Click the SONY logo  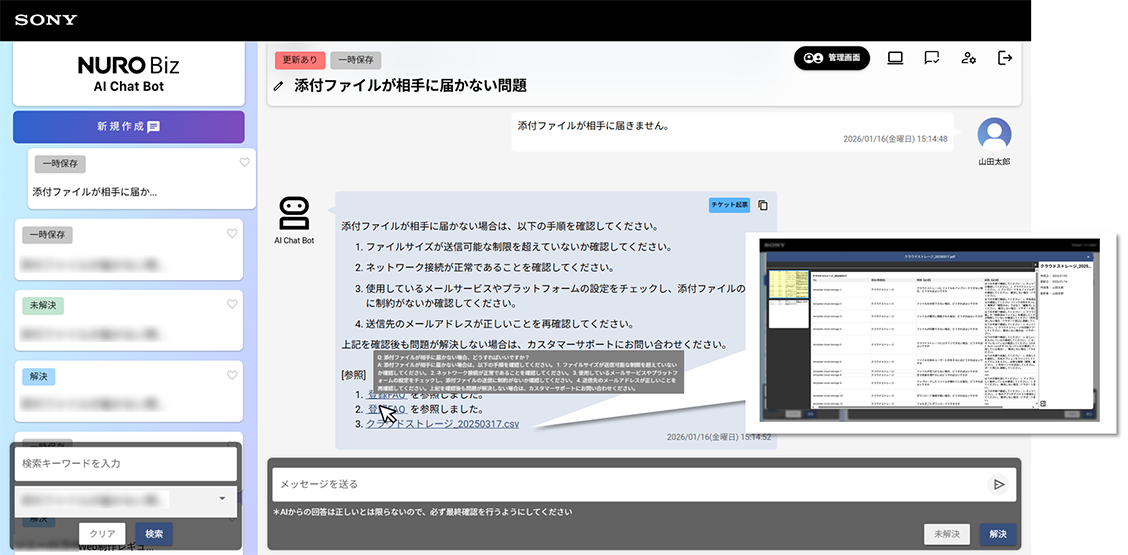(45, 20)
